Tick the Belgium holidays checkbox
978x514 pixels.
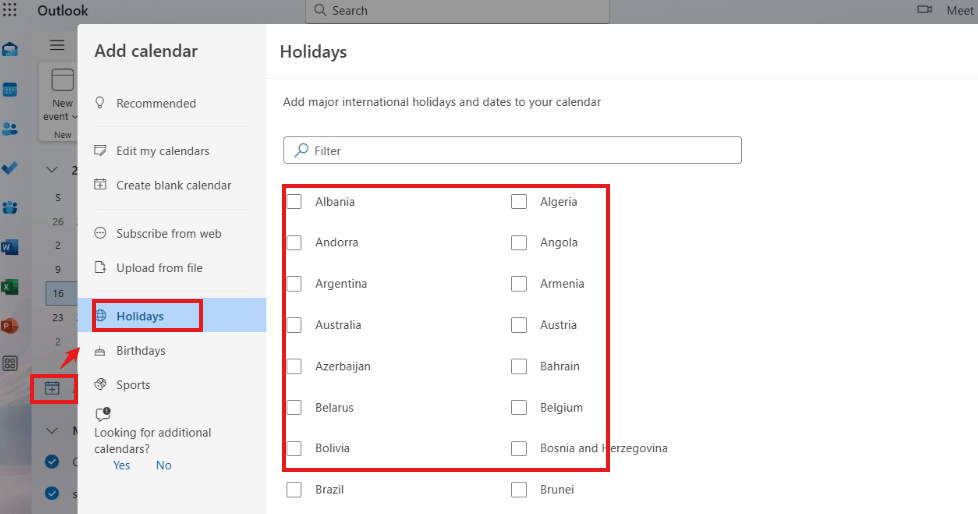click(x=519, y=407)
